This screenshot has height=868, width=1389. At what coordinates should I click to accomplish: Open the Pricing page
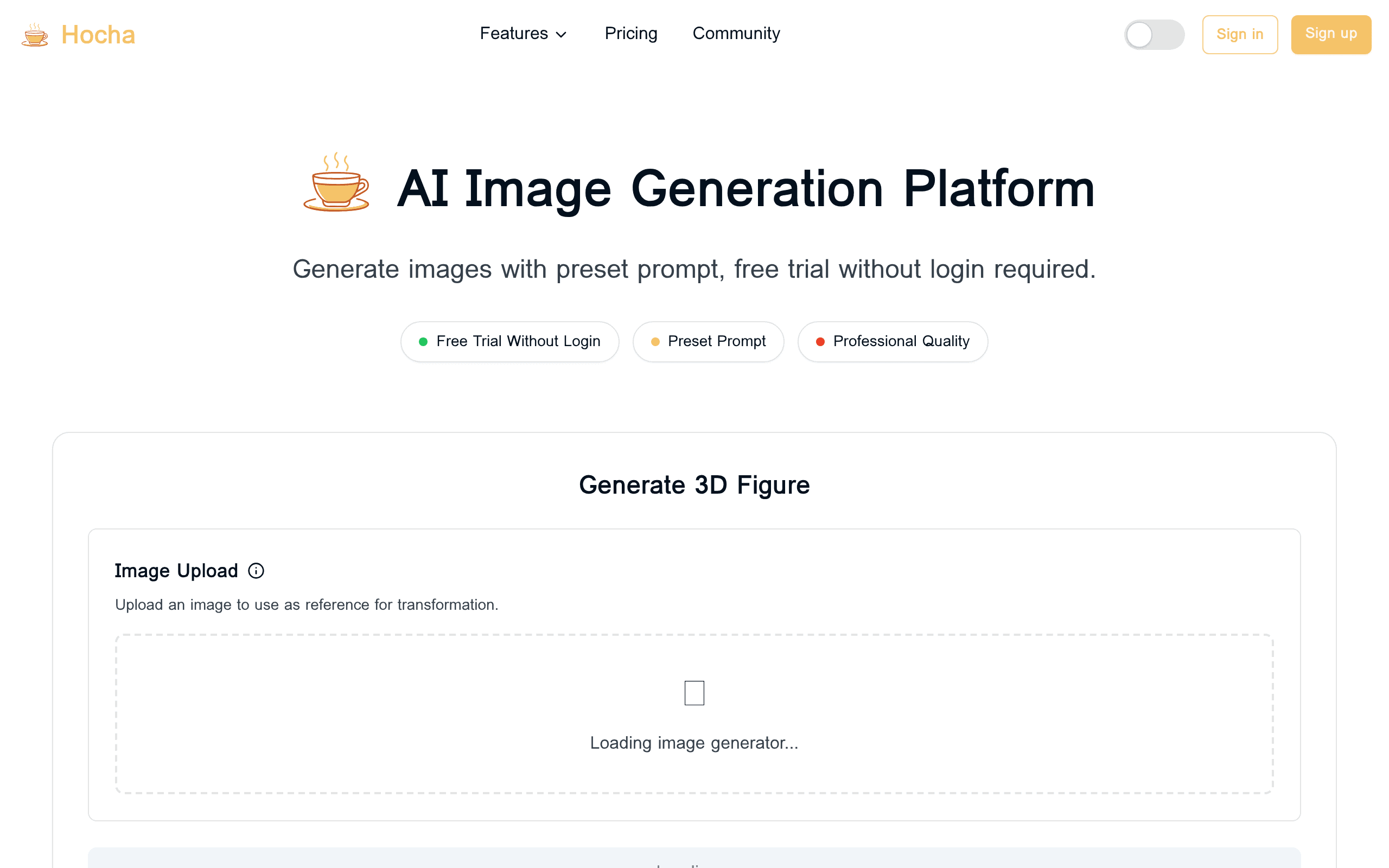(631, 34)
